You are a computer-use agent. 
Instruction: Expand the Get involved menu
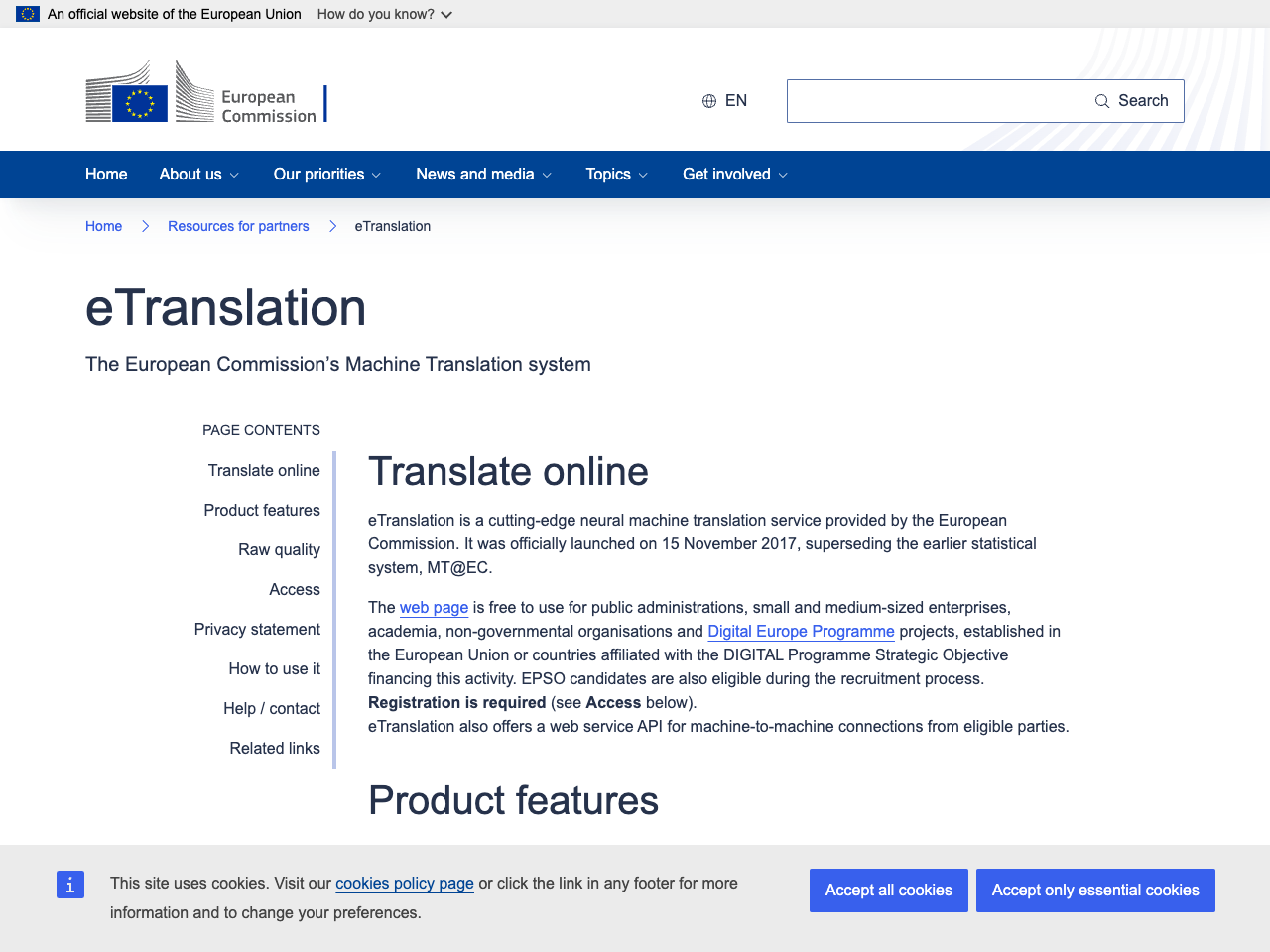click(x=735, y=175)
